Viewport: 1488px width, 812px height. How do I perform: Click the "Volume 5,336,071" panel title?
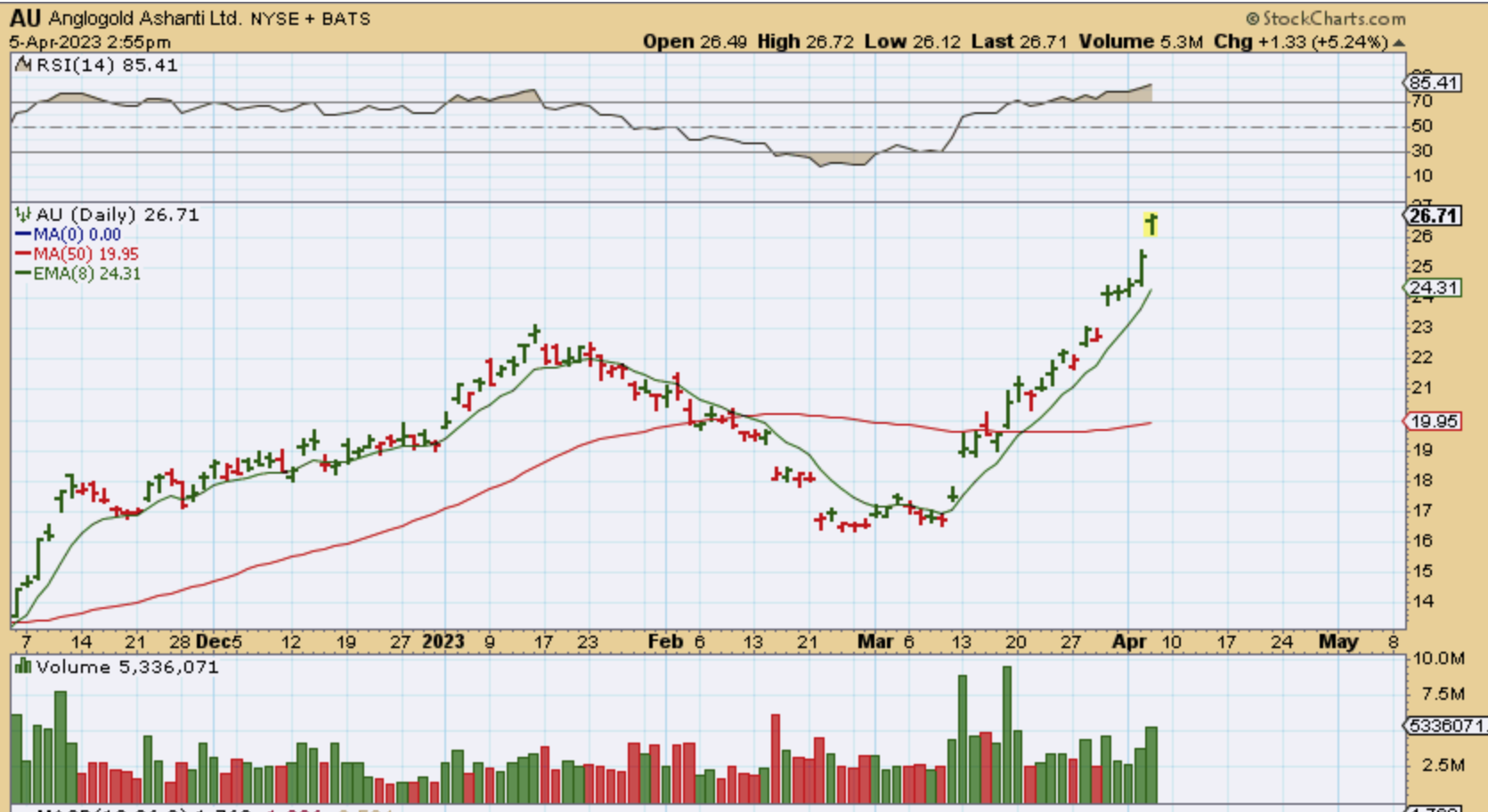[127, 667]
